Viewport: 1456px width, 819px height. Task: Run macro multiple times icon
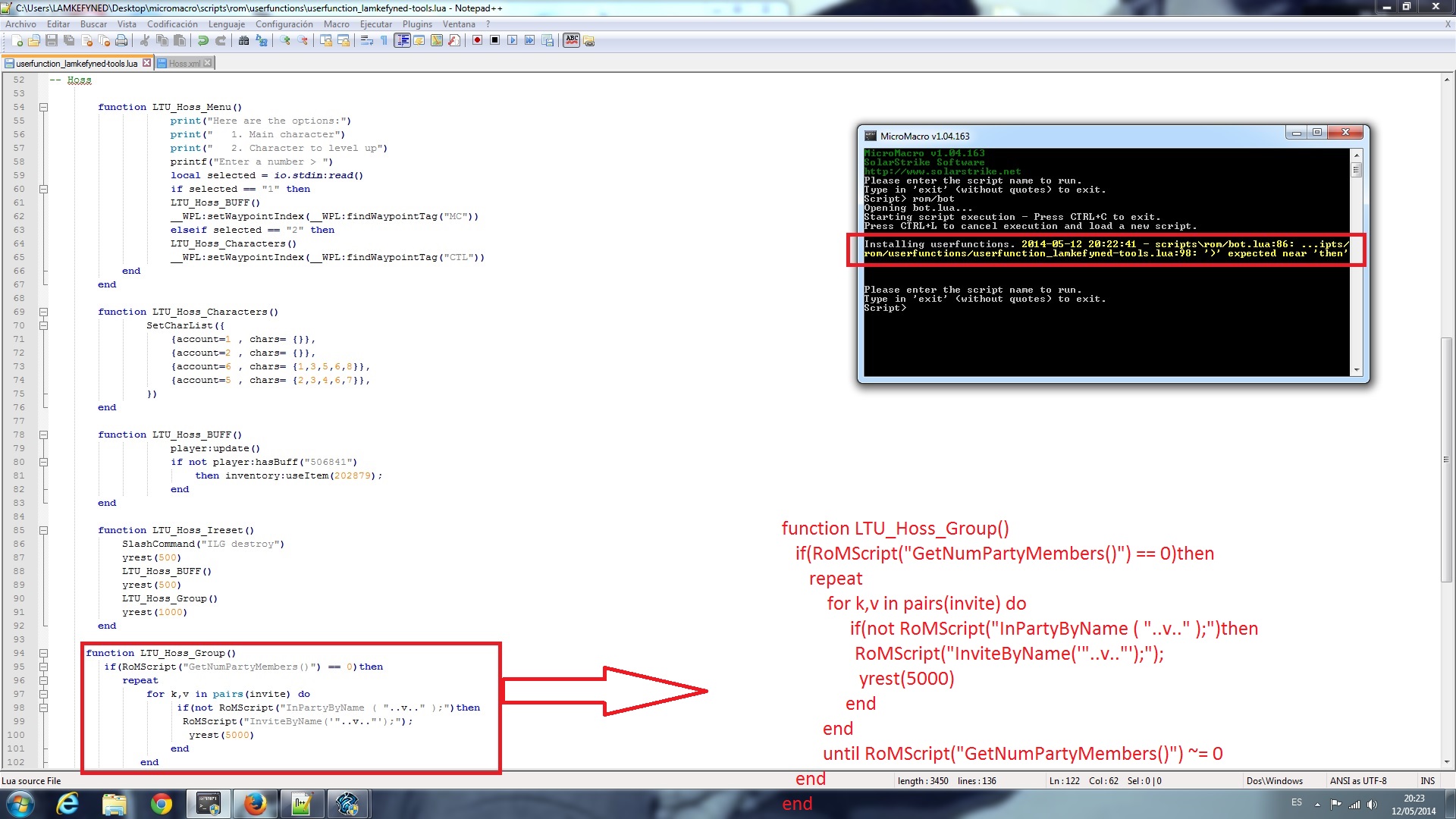point(529,41)
